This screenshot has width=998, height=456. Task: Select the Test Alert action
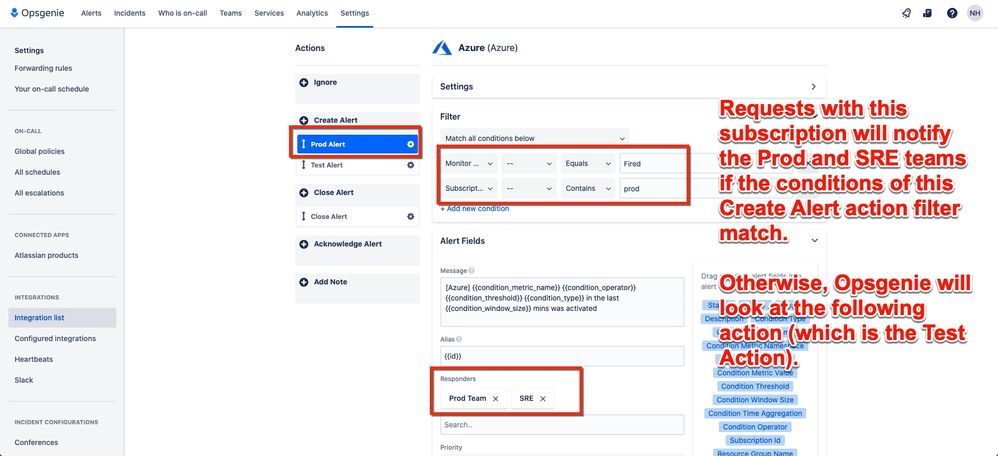[x=357, y=165]
